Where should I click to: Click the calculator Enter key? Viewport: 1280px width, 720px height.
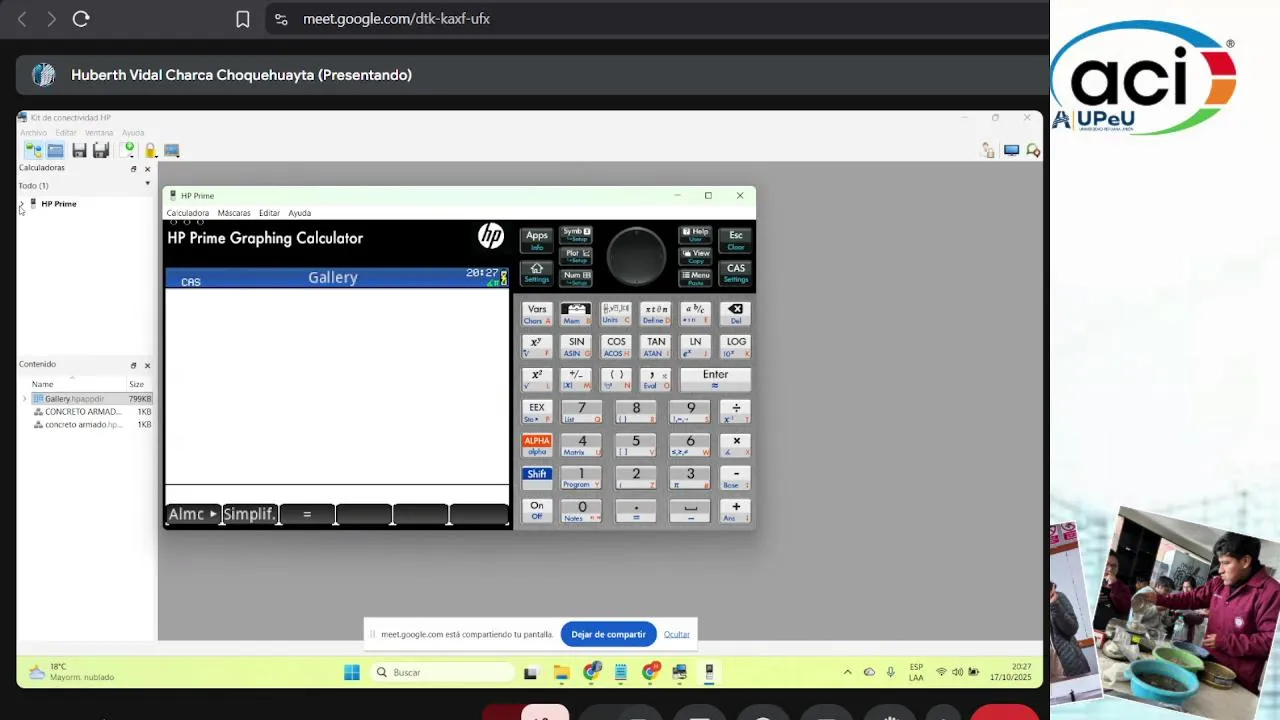tap(715, 379)
